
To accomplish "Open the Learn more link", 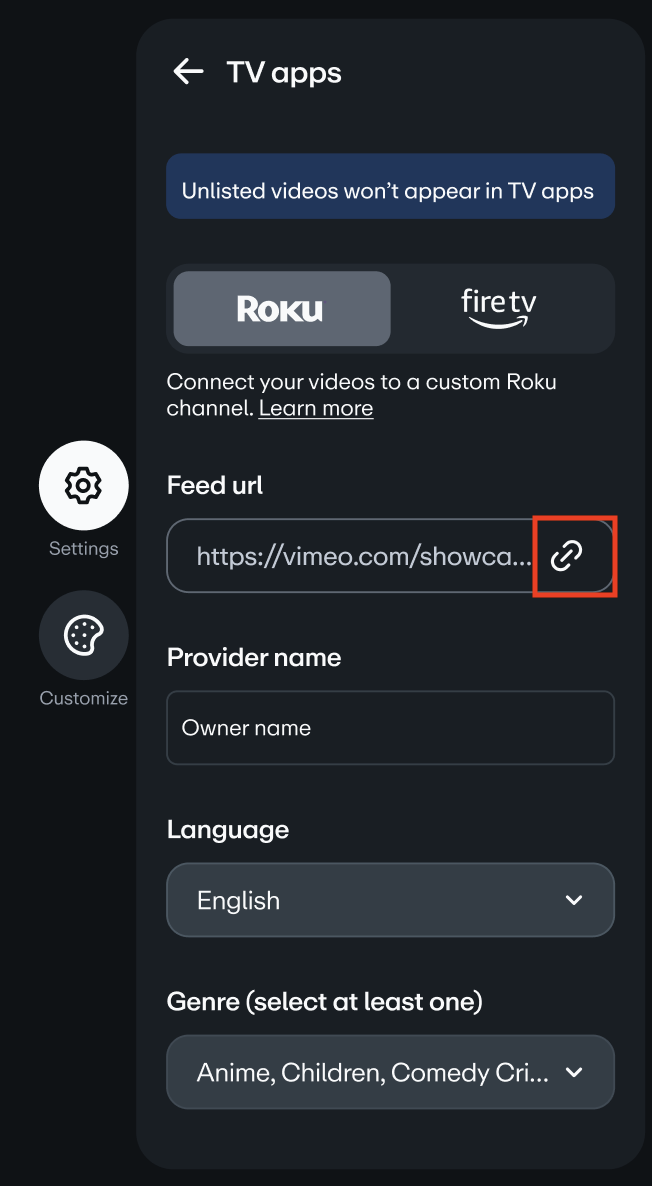I will click(316, 408).
